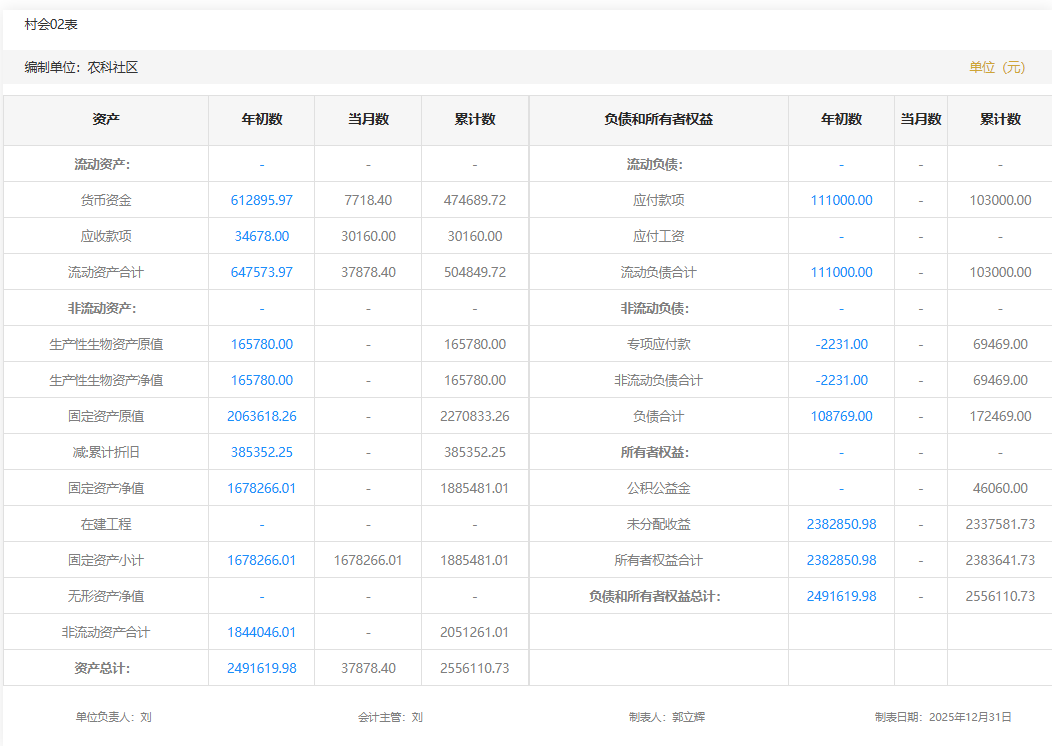
Task: Click the 固定资产原值 value 2063618.26
Action: (261, 416)
